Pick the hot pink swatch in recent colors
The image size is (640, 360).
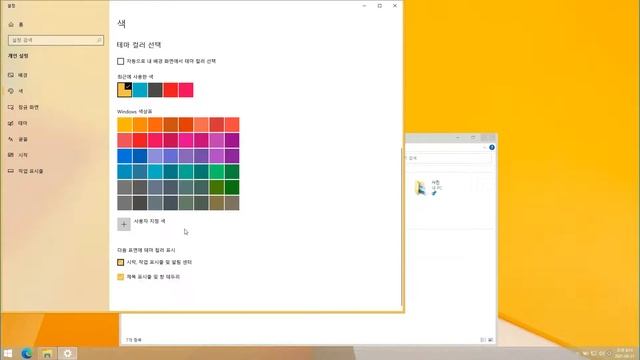click(x=186, y=90)
